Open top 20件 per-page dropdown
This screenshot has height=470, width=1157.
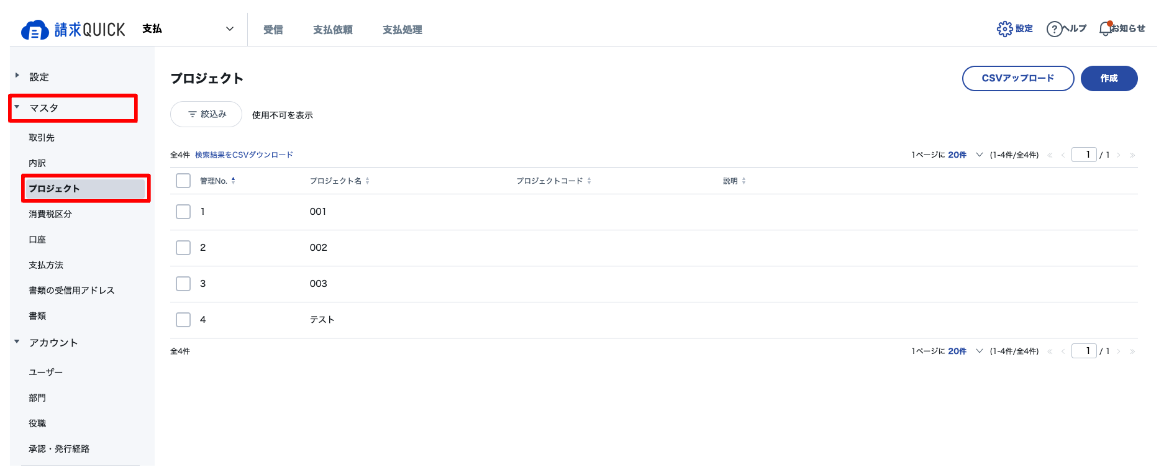[966, 155]
